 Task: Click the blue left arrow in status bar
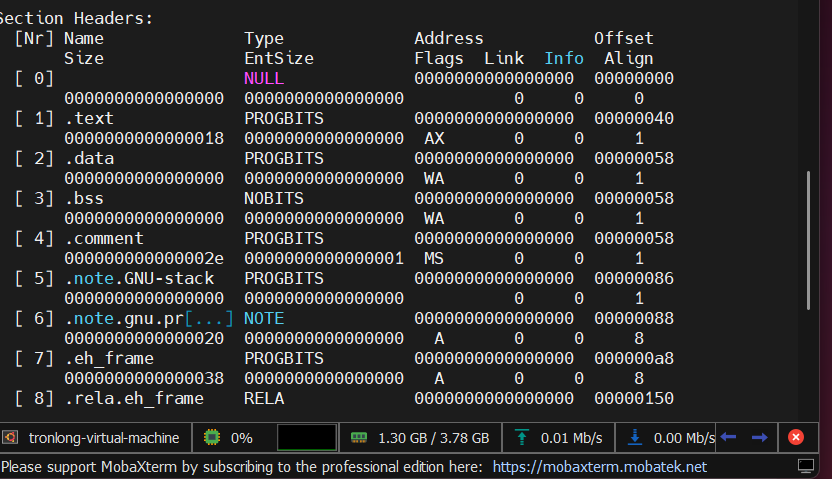pyautogui.click(x=728, y=437)
